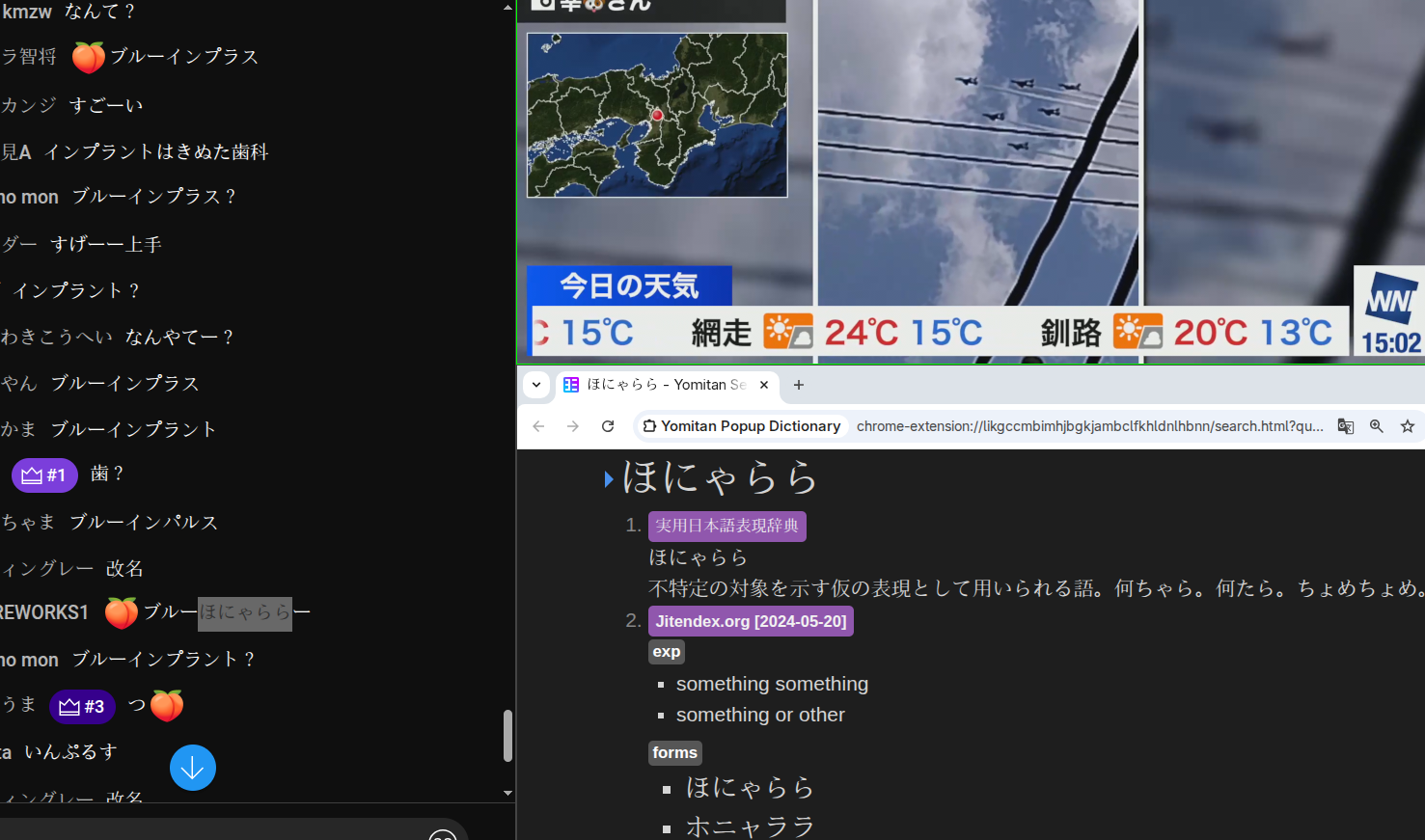
Task: Click the WN logo with 15:02 clock
Action: click(x=1390, y=312)
